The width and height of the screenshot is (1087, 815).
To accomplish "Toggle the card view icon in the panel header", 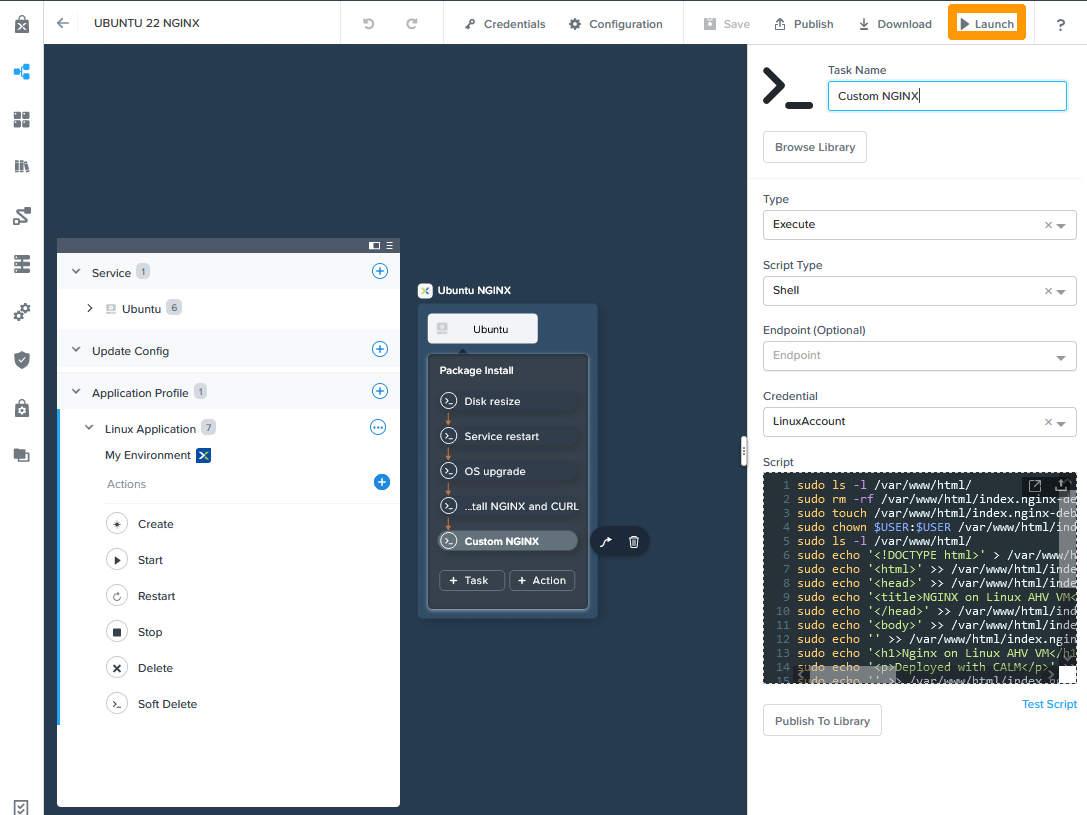I will pyautogui.click(x=374, y=245).
